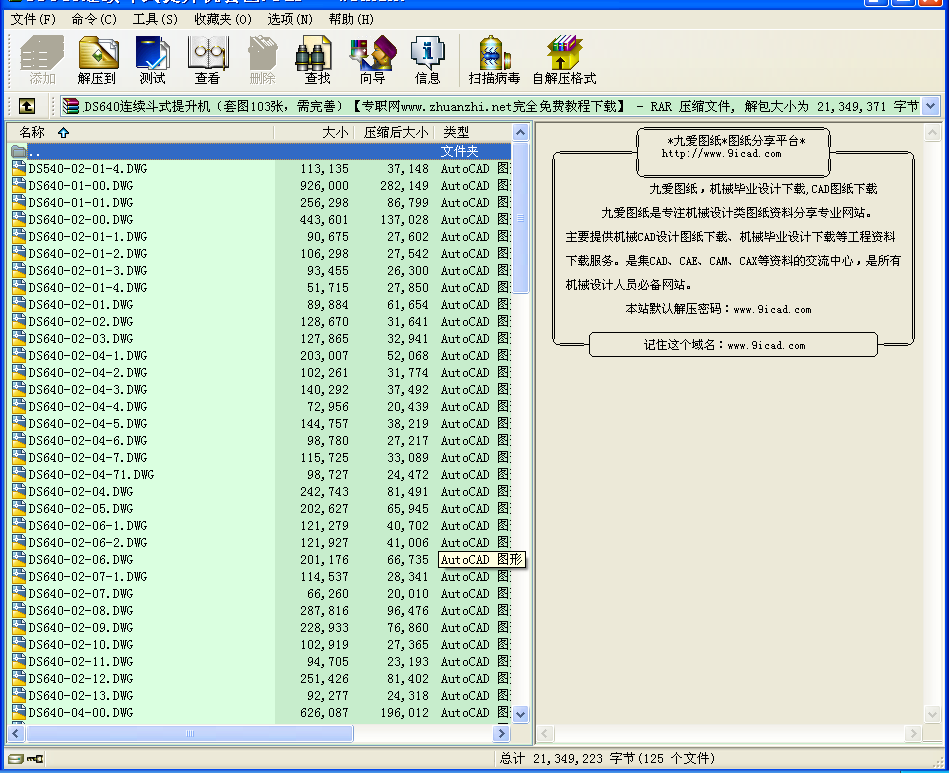Select file DS640-02-09.DWG
Image resolution: width=949 pixels, height=773 pixels.
(x=80, y=628)
